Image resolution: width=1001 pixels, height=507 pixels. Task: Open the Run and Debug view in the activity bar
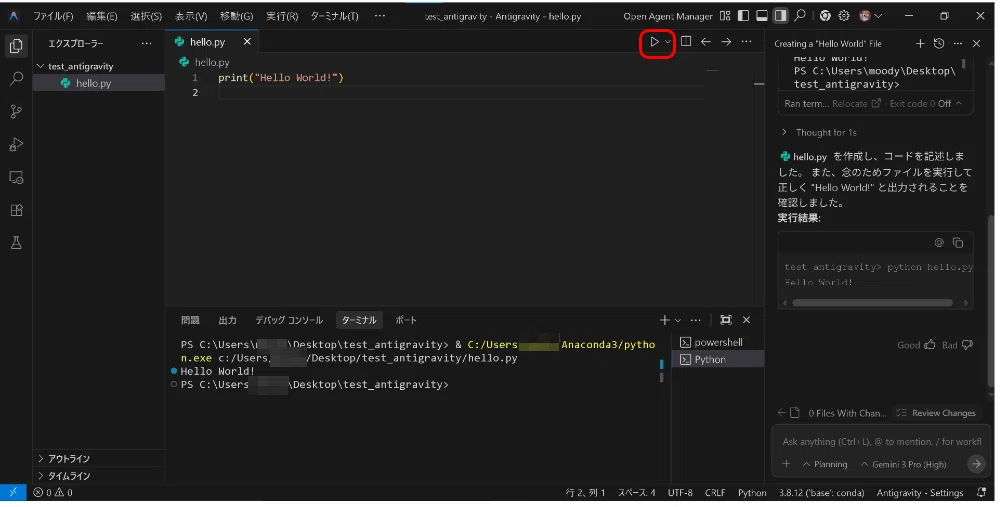(16, 144)
